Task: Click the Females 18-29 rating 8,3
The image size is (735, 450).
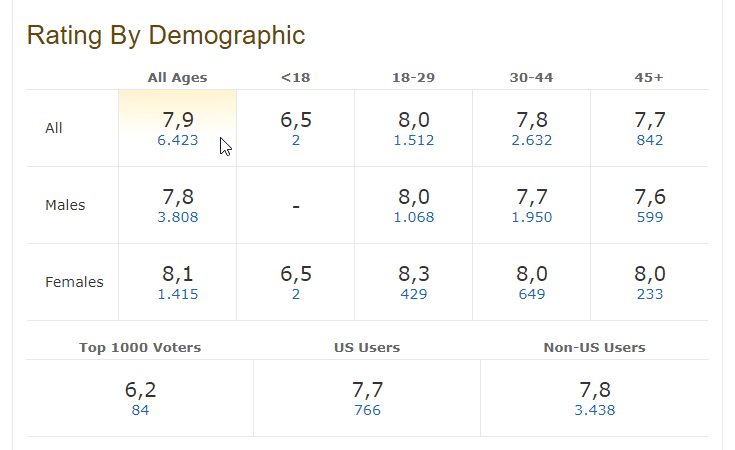Action: (414, 274)
